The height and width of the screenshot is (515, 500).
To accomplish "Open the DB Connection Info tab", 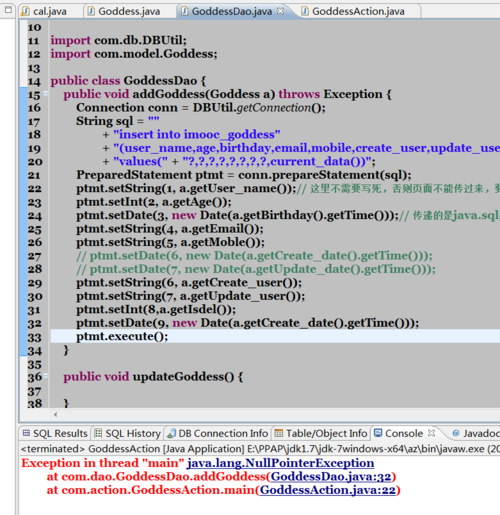I will pos(218,433).
